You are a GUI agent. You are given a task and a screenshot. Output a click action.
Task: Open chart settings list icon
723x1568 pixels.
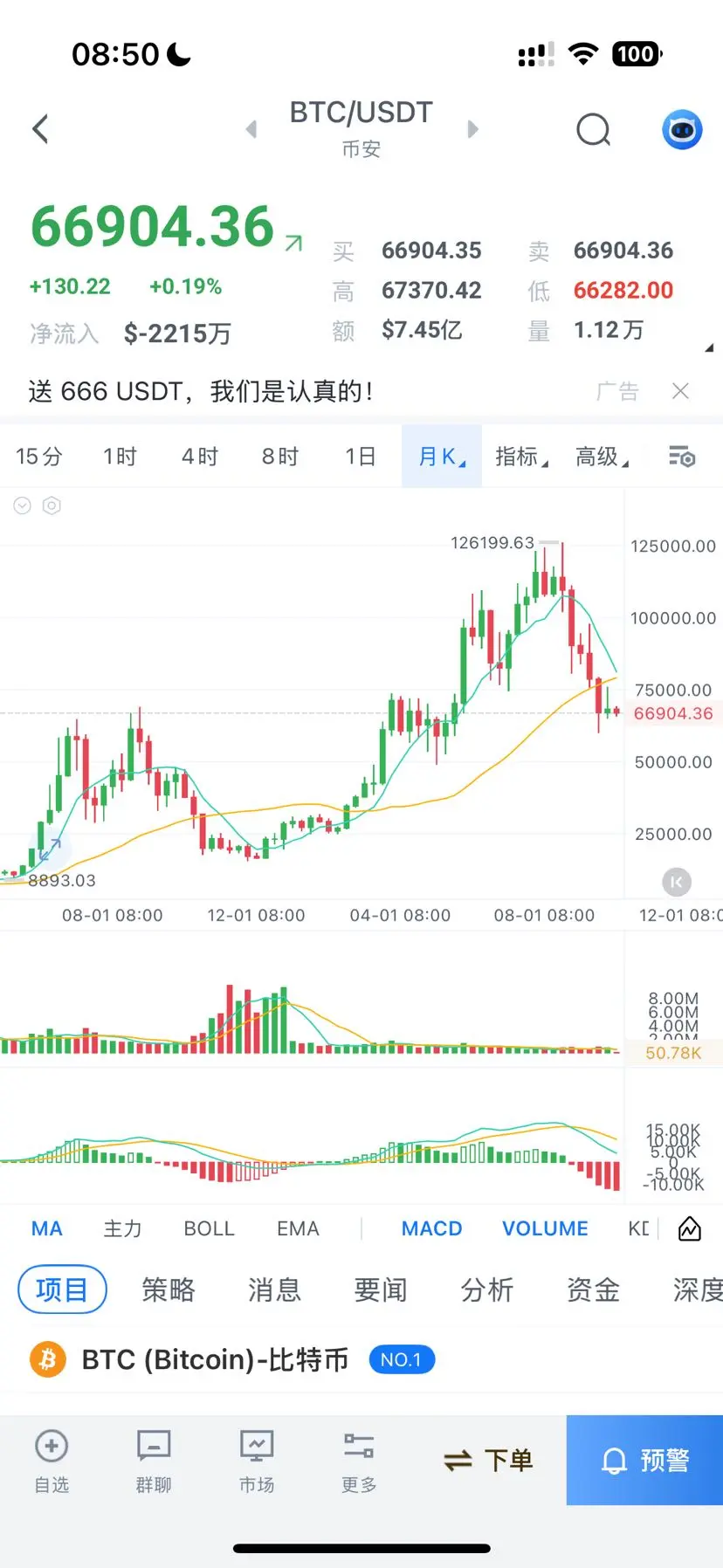681,457
